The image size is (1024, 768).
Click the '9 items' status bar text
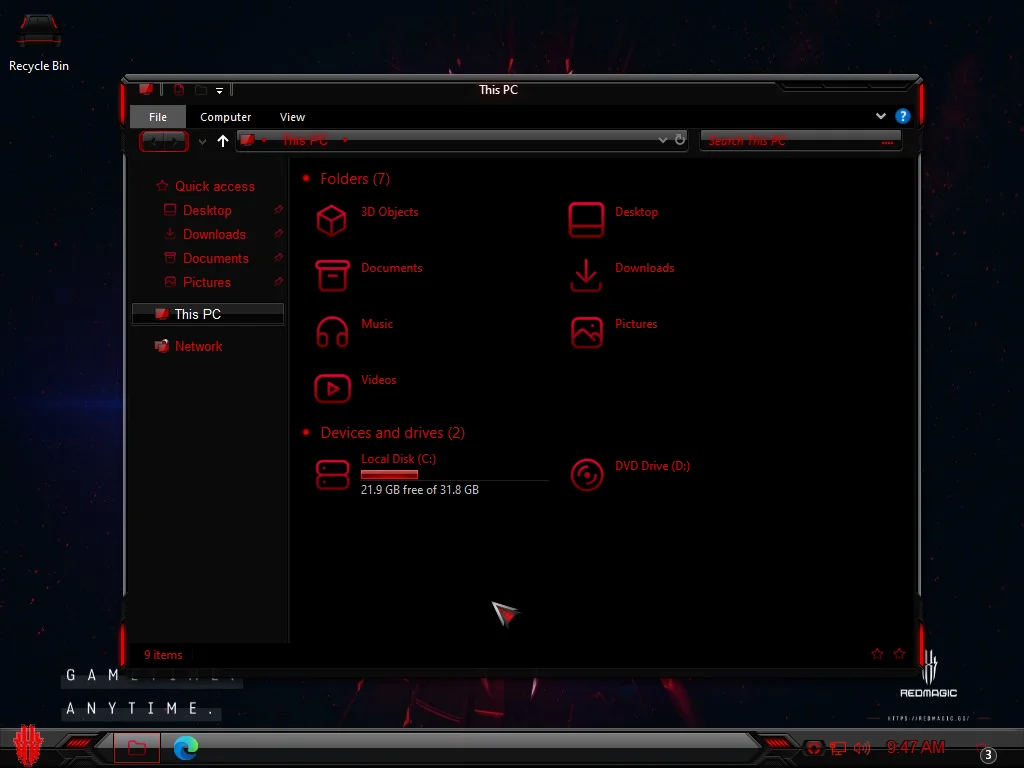(x=163, y=654)
